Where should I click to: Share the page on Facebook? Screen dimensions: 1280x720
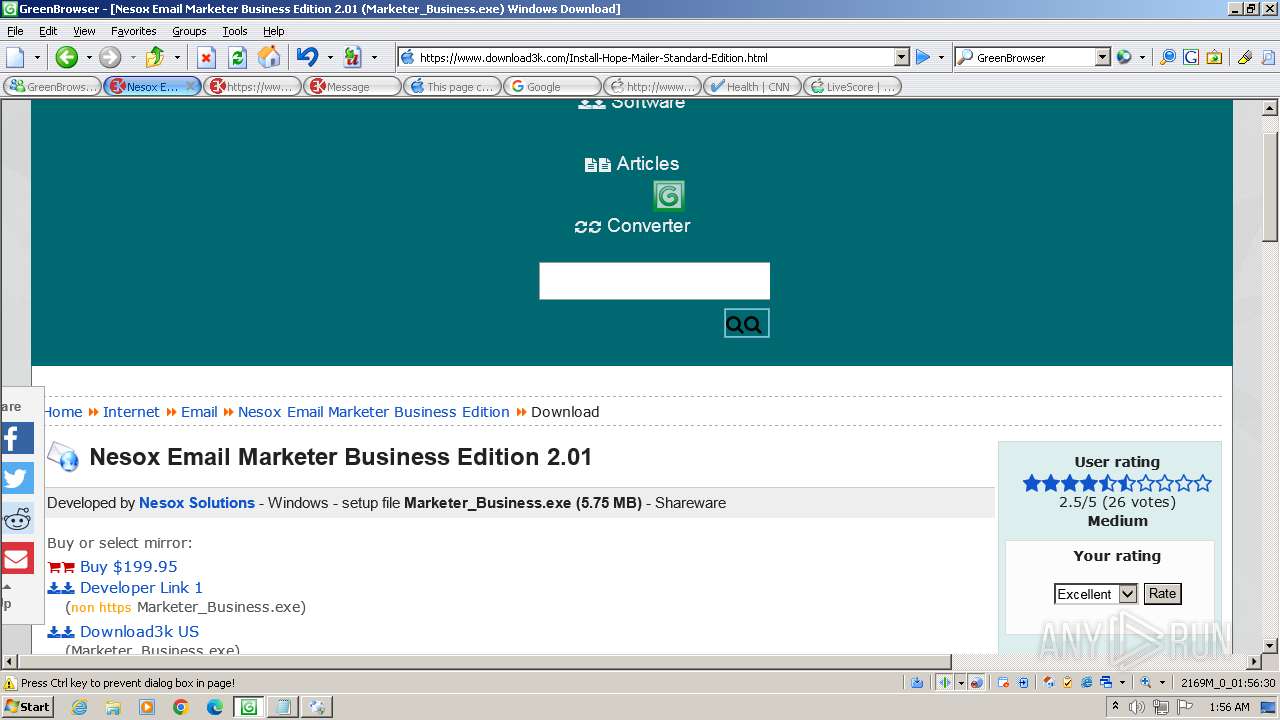[x=17, y=438]
